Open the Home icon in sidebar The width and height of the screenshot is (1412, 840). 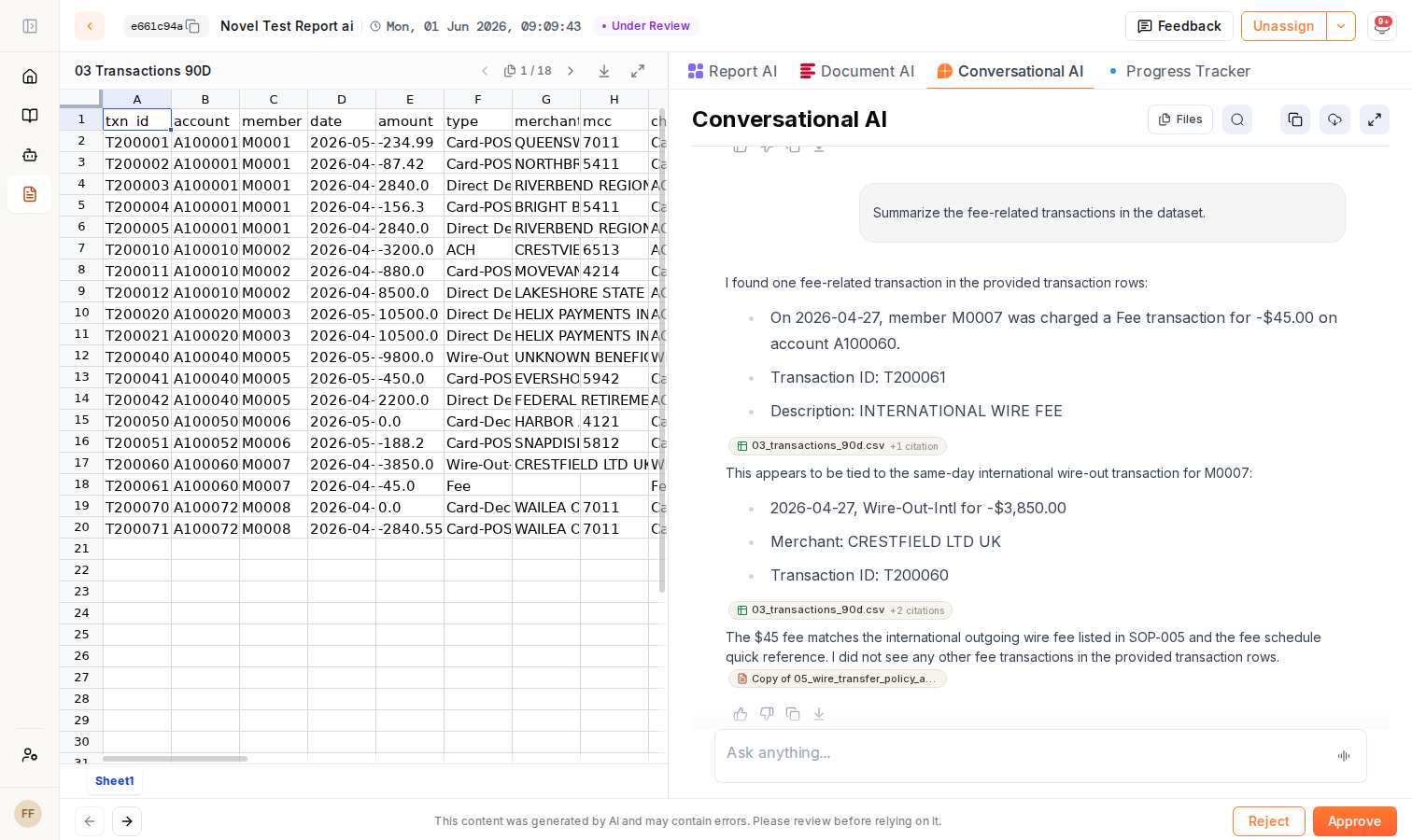point(30,77)
